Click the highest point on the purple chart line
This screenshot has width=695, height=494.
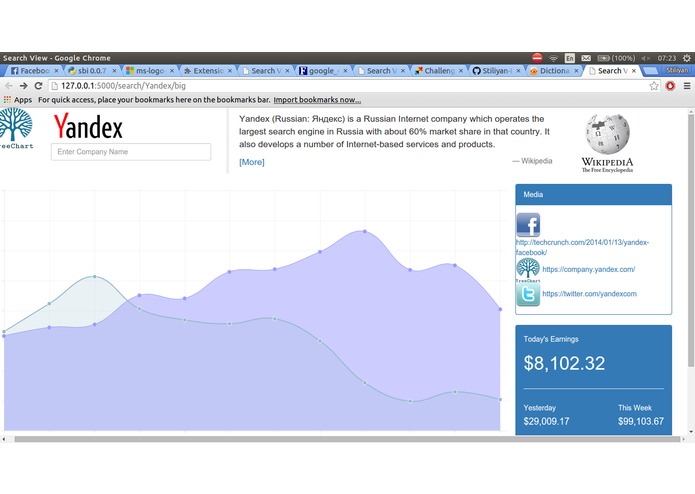[x=365, y=231]
